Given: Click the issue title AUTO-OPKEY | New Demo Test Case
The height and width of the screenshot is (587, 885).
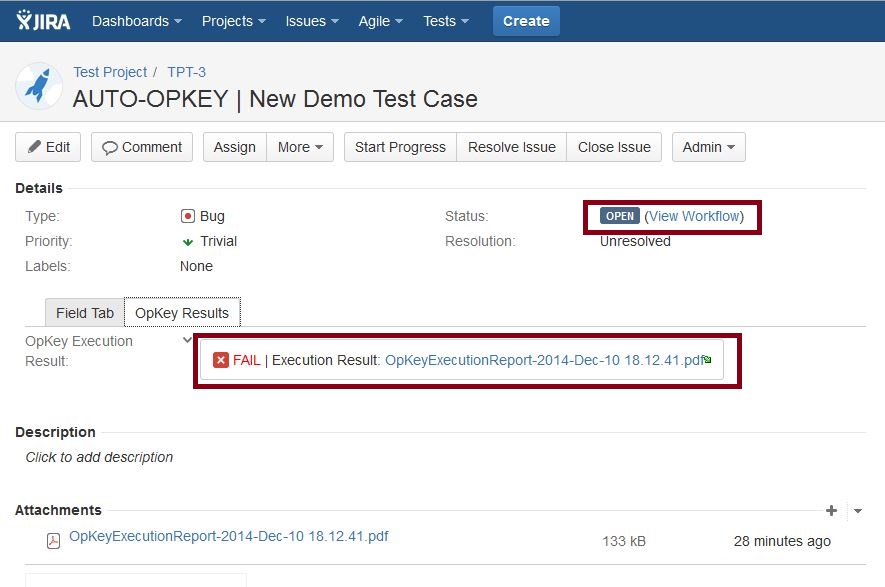Looking at the screenshot, I should tap(275, 99).
